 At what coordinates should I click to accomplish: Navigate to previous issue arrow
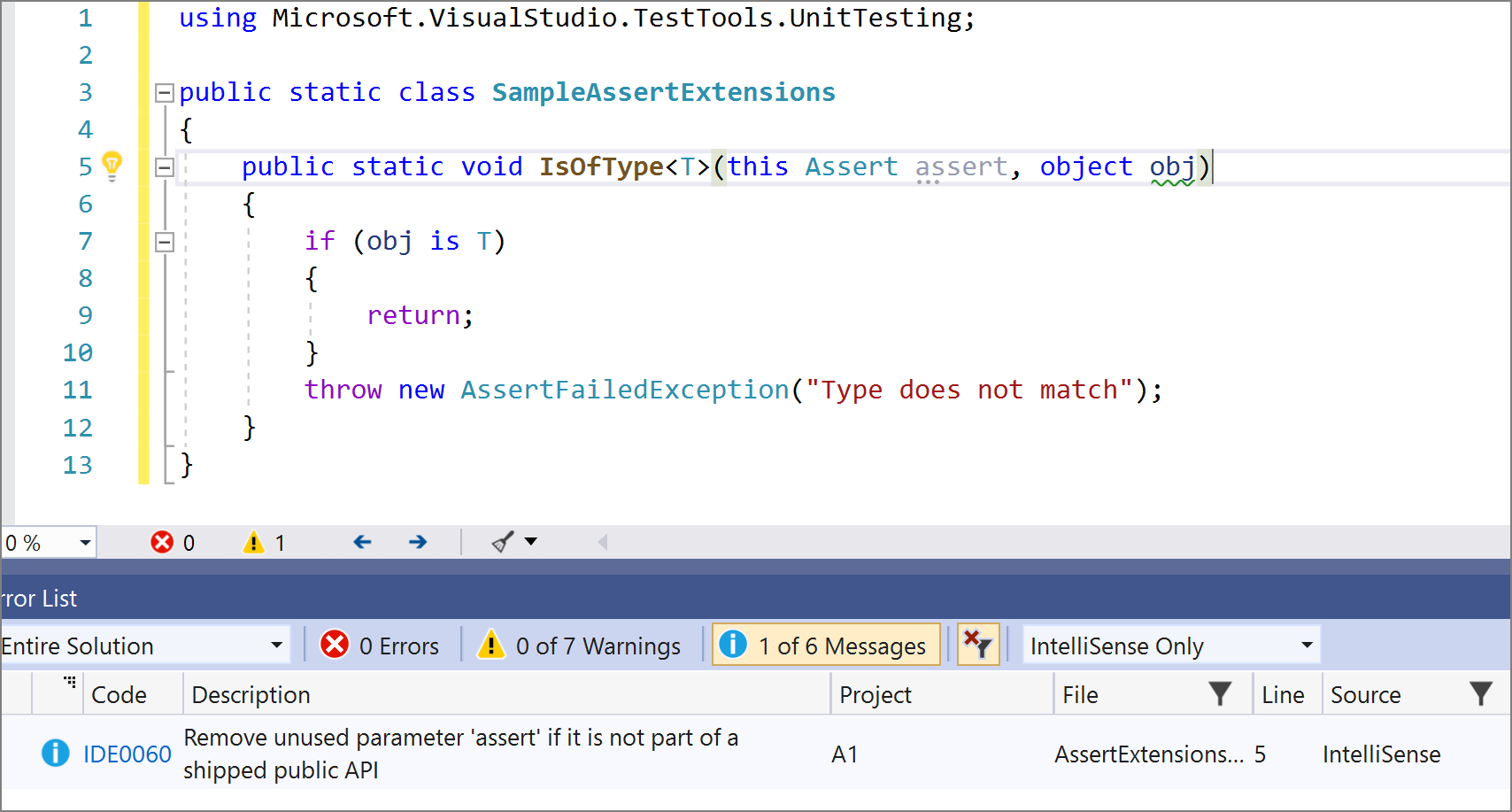pos(362,542)
